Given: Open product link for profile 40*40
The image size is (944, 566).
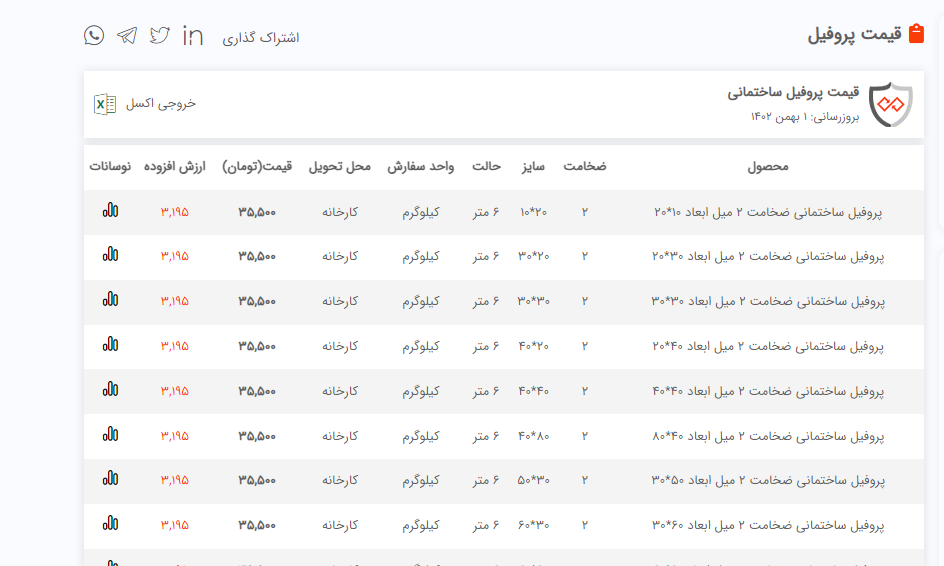Looking at the screenshot, I should 768,391.
